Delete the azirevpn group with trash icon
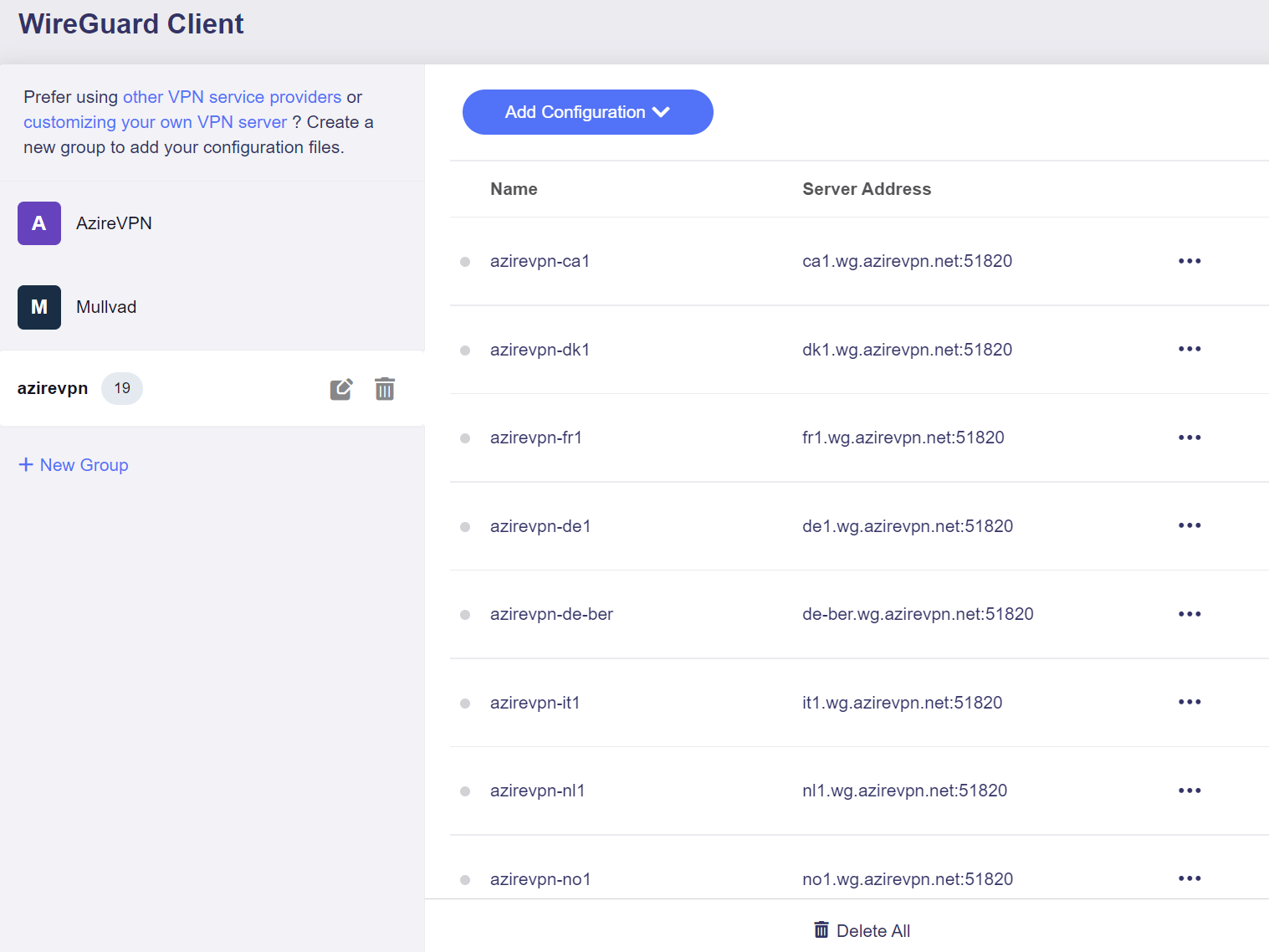 (x=385, y=389)
